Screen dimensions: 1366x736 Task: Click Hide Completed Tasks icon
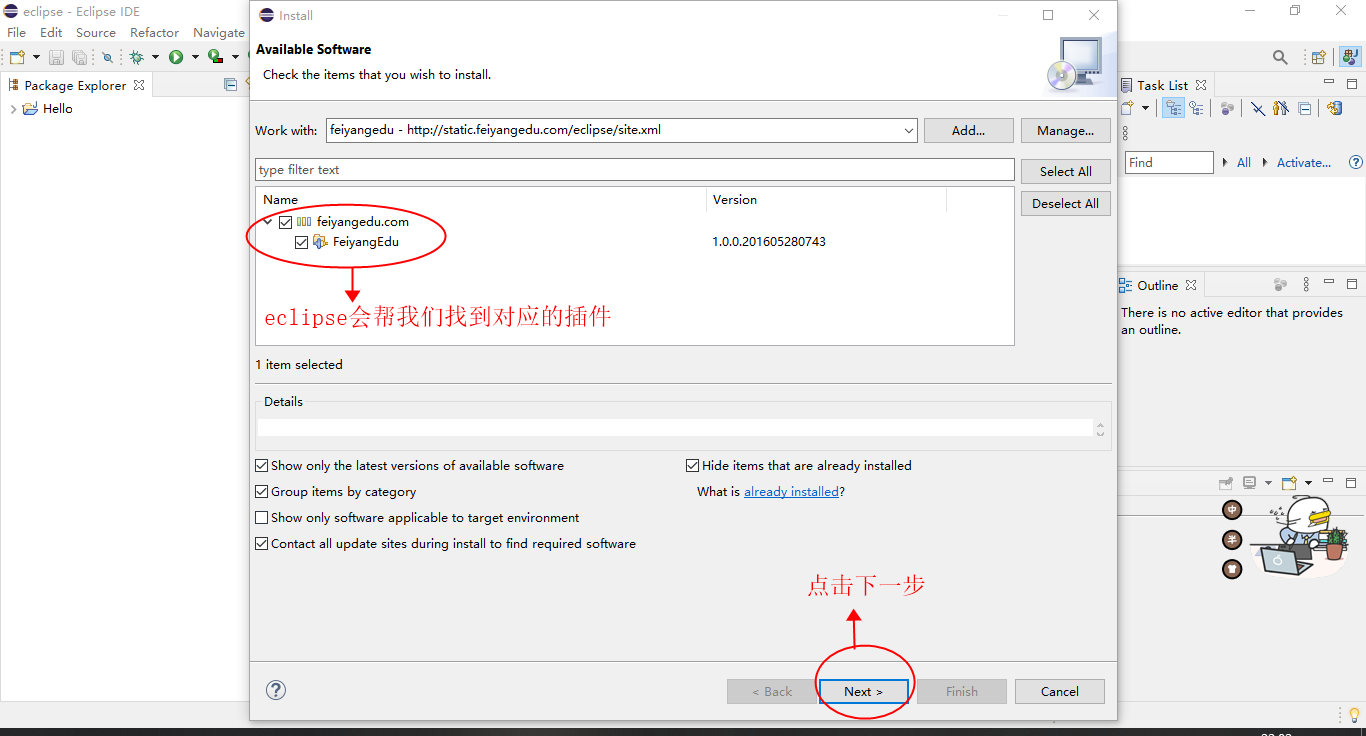click(1258, 108)
